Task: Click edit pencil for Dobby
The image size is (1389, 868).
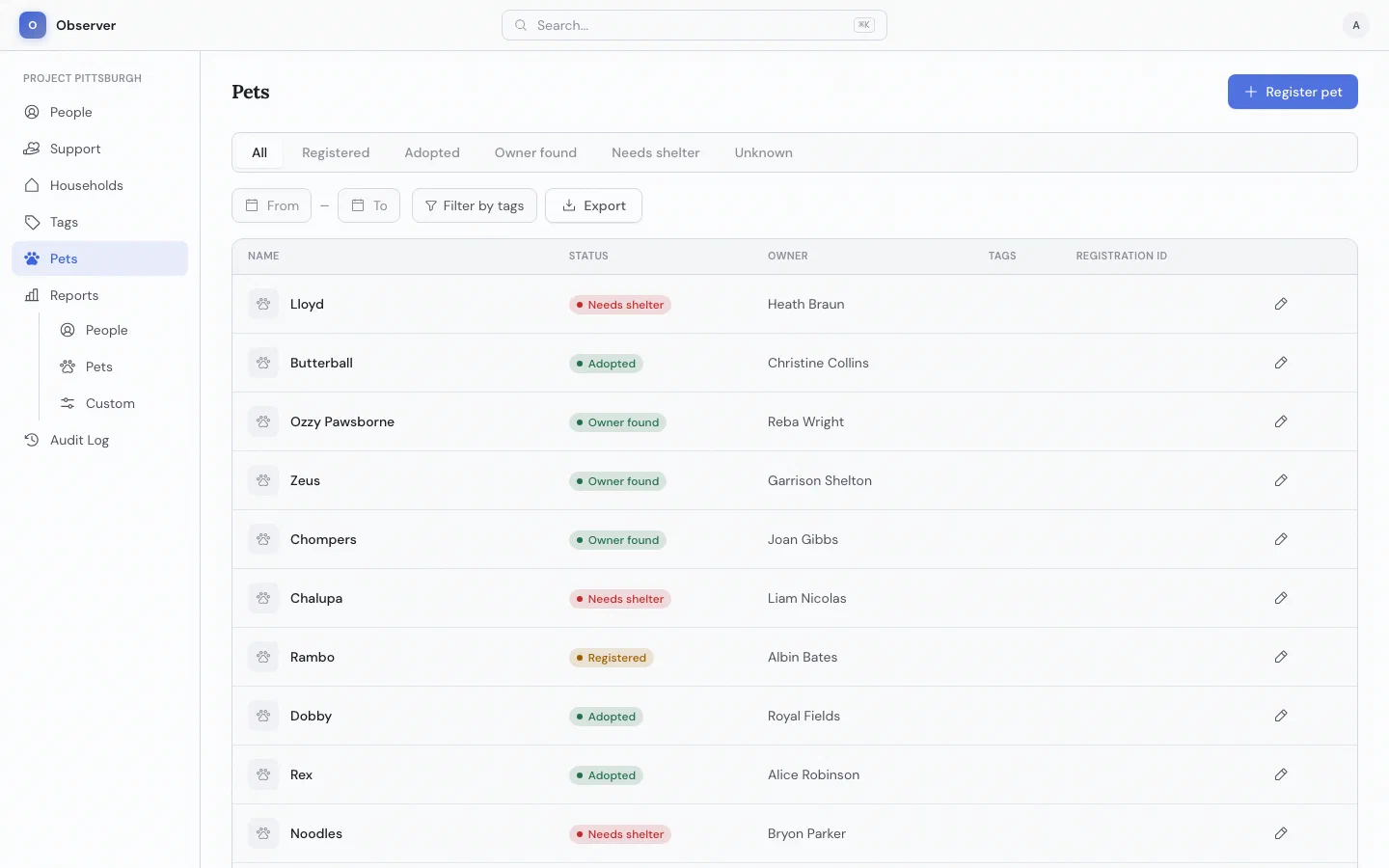Action: (1281, 716)
